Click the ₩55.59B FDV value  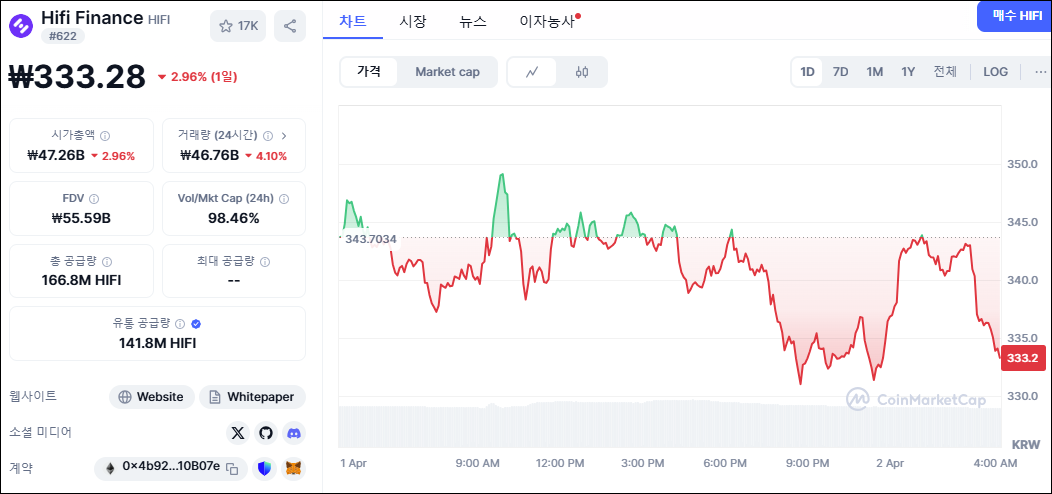(x=81, y=218)
